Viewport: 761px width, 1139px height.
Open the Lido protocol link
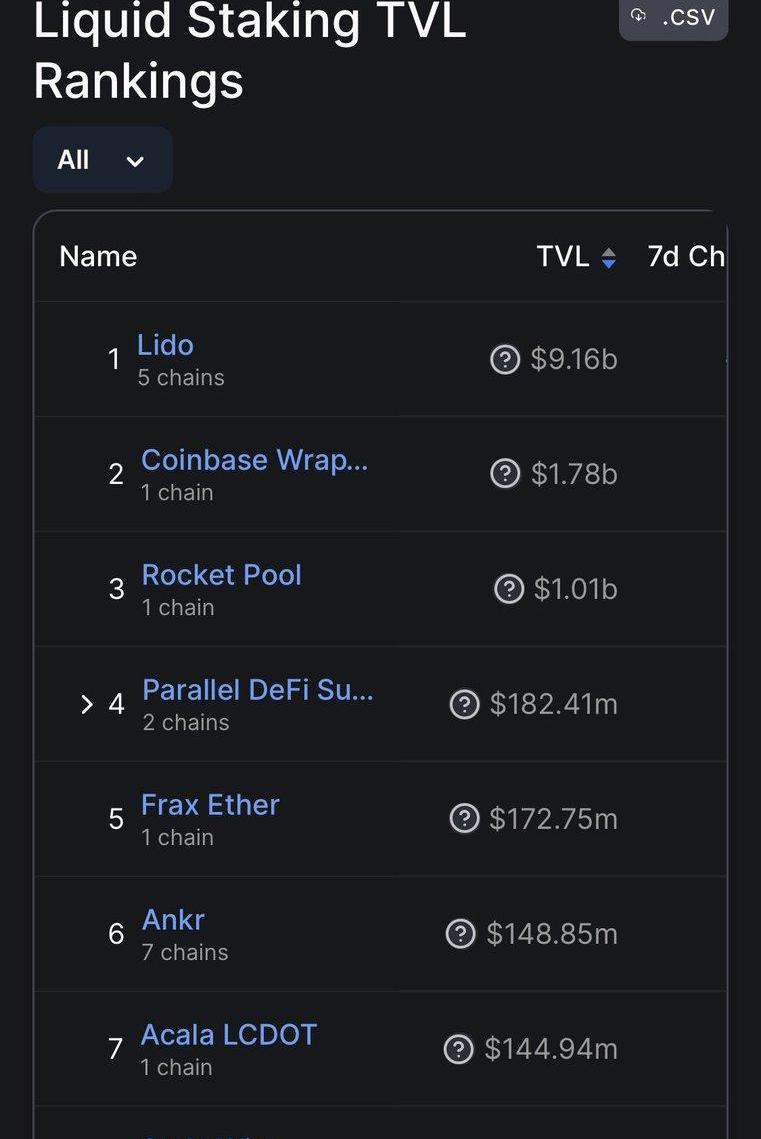165,345
